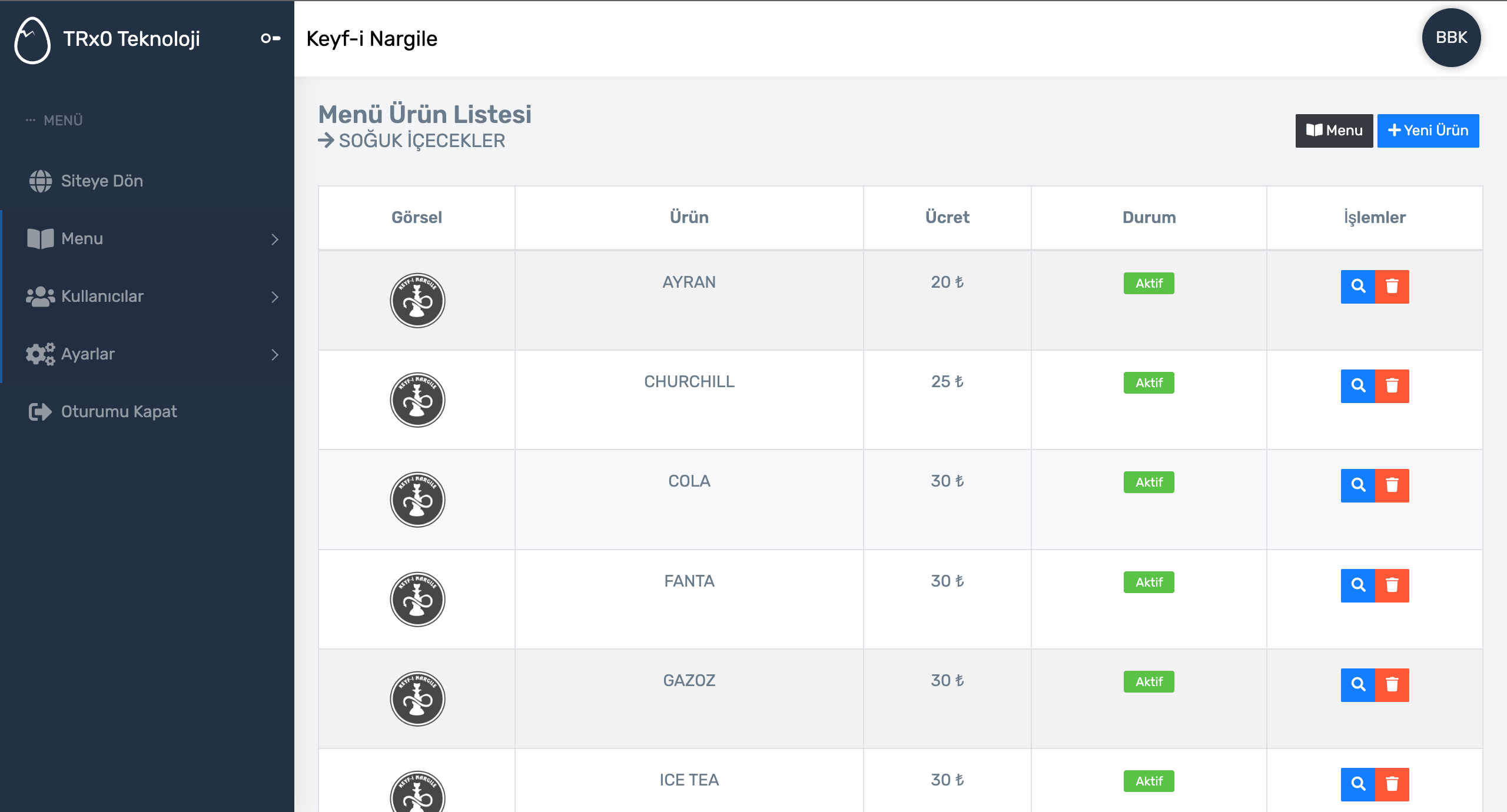Click the dark Menu button at top
Viewport: 1507px width, 812px height.
click(x=1334, y=131)
